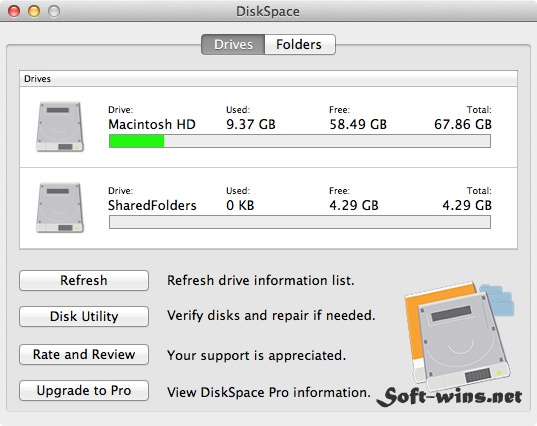537x426 pixels.
Task: Click 'Verify disks and repair if needed.'
Action: [271, 315]
